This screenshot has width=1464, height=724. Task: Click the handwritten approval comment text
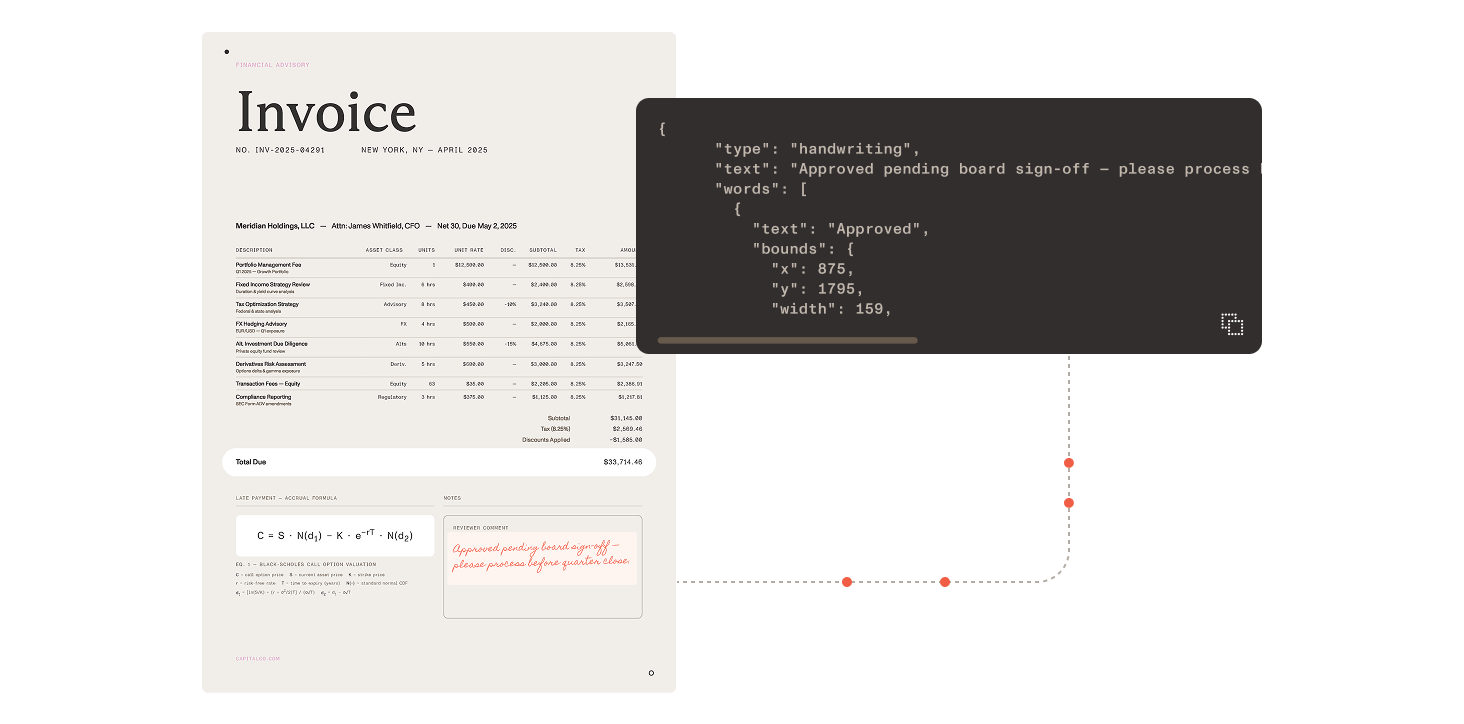541,556
